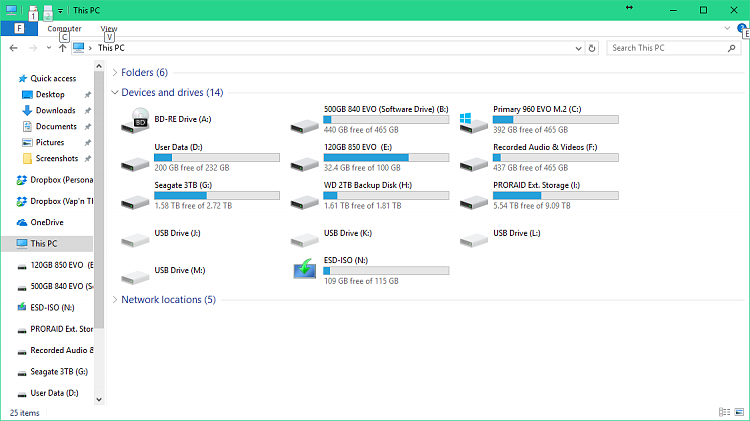Open the Help question mark icon
Screen dimensions: 750x421
click(741, 28)
